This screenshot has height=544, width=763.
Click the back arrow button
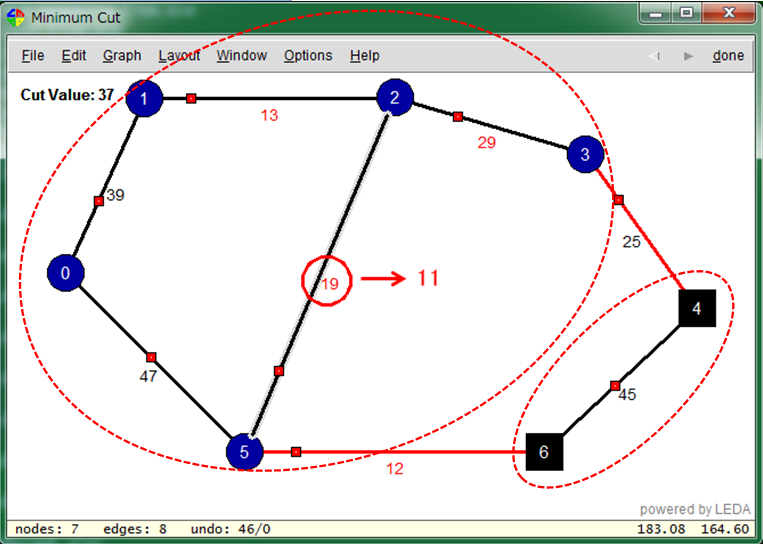pyautogui.click(x=654, y=56)
